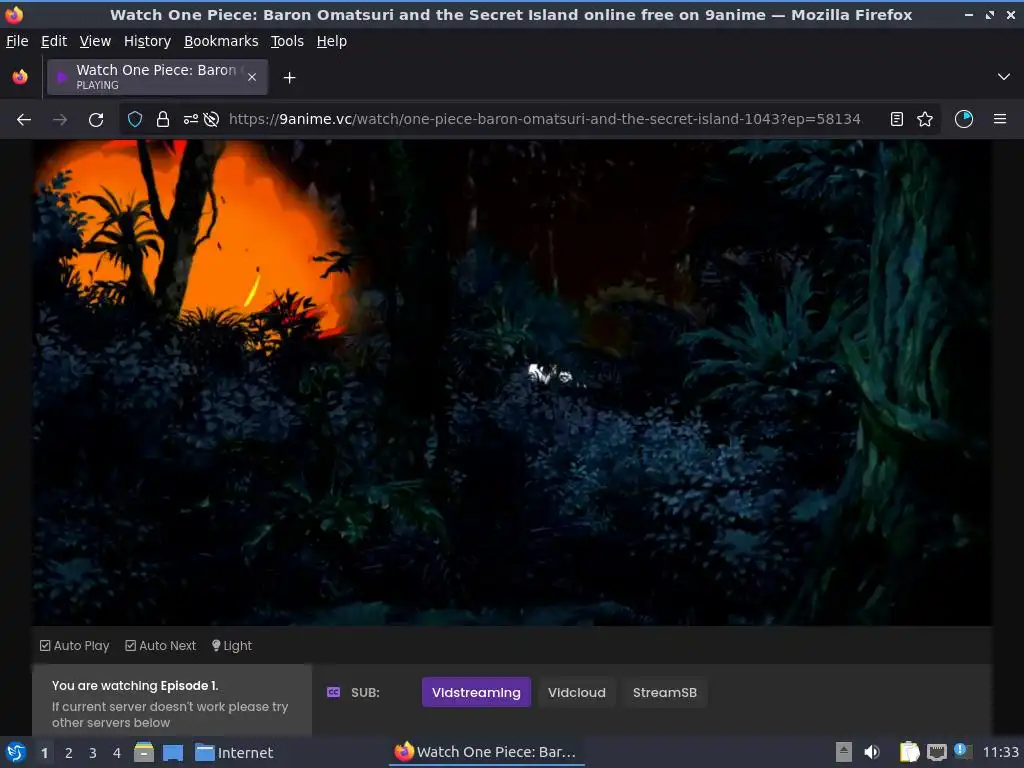The image size is (1024, 768).
Task: Open the Internet folder launcher
Action: [234, 752]
